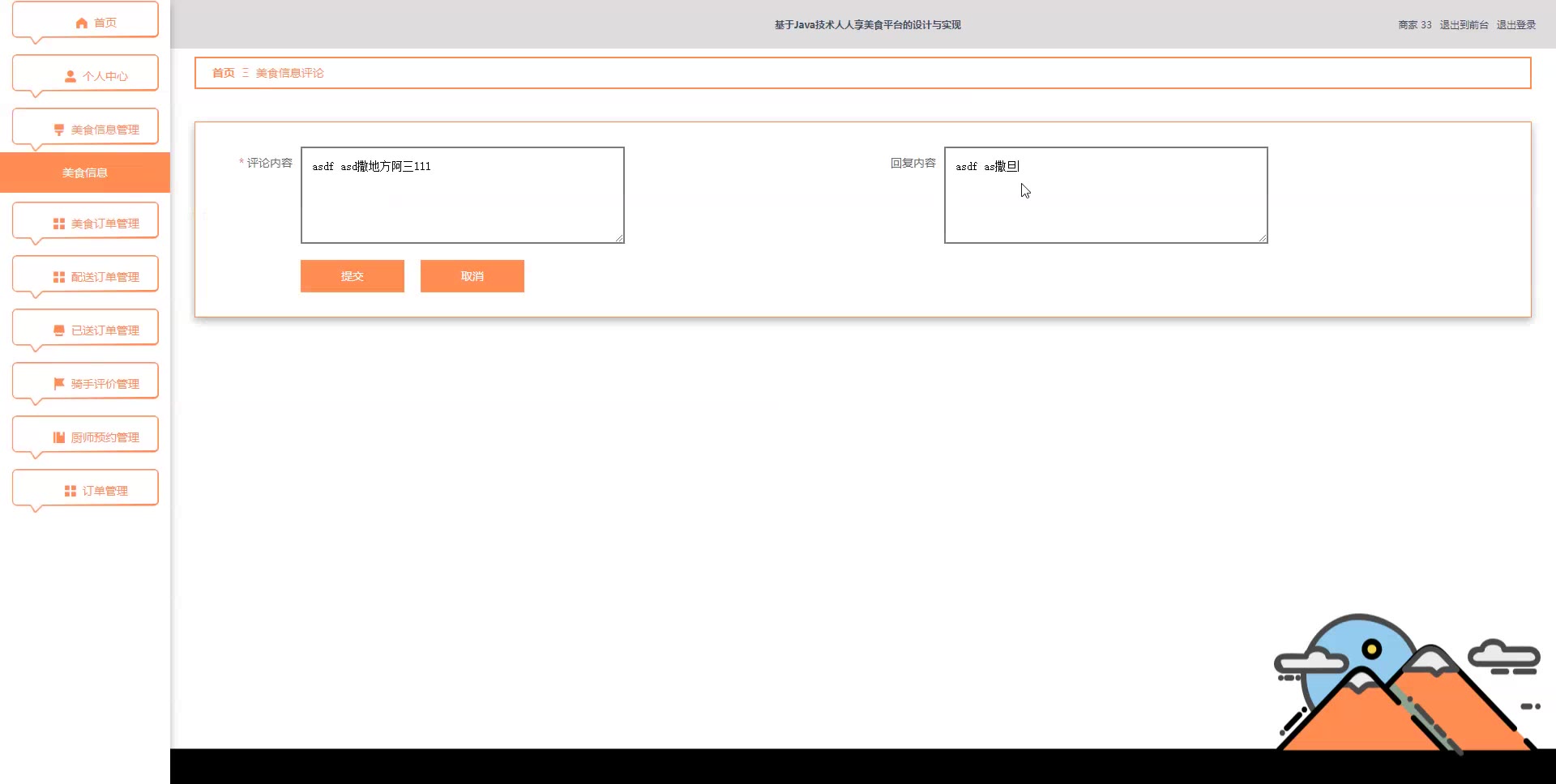Expand the 配送订单管理 menu
Viewport: 1556px width, 784px height.
pyautogui.click(x=85, y=275)
